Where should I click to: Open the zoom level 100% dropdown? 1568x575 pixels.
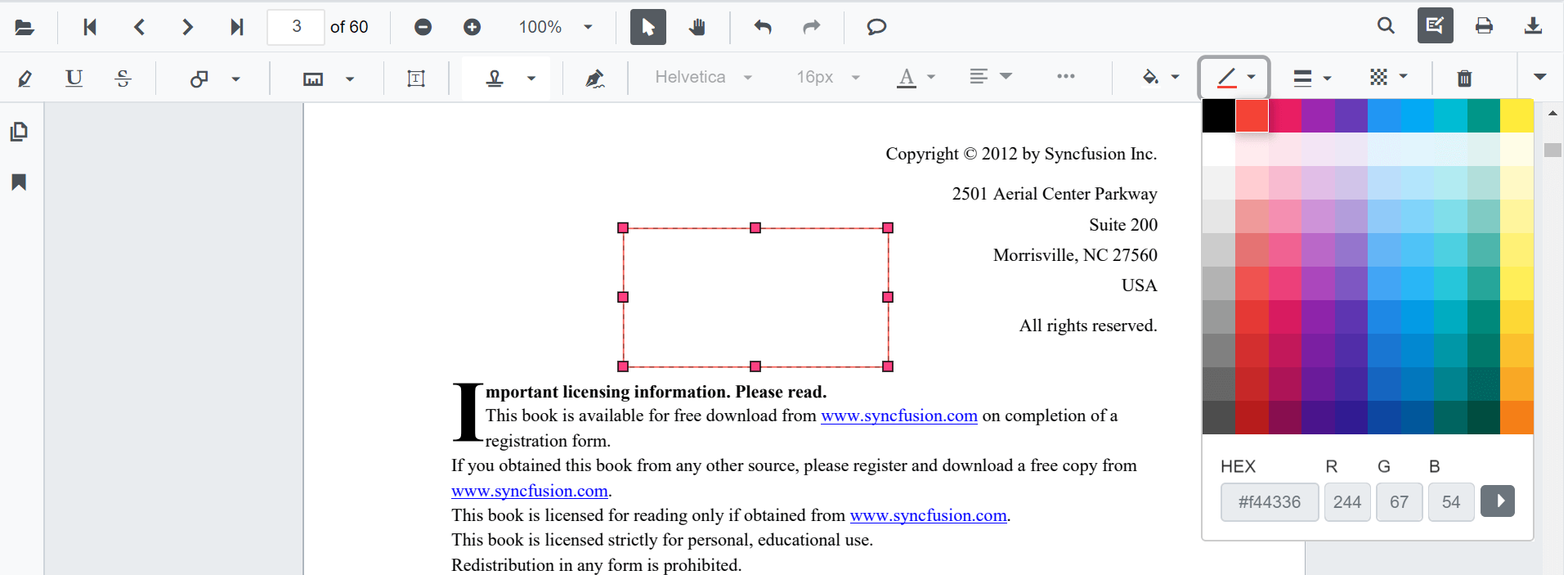[555, 27]
